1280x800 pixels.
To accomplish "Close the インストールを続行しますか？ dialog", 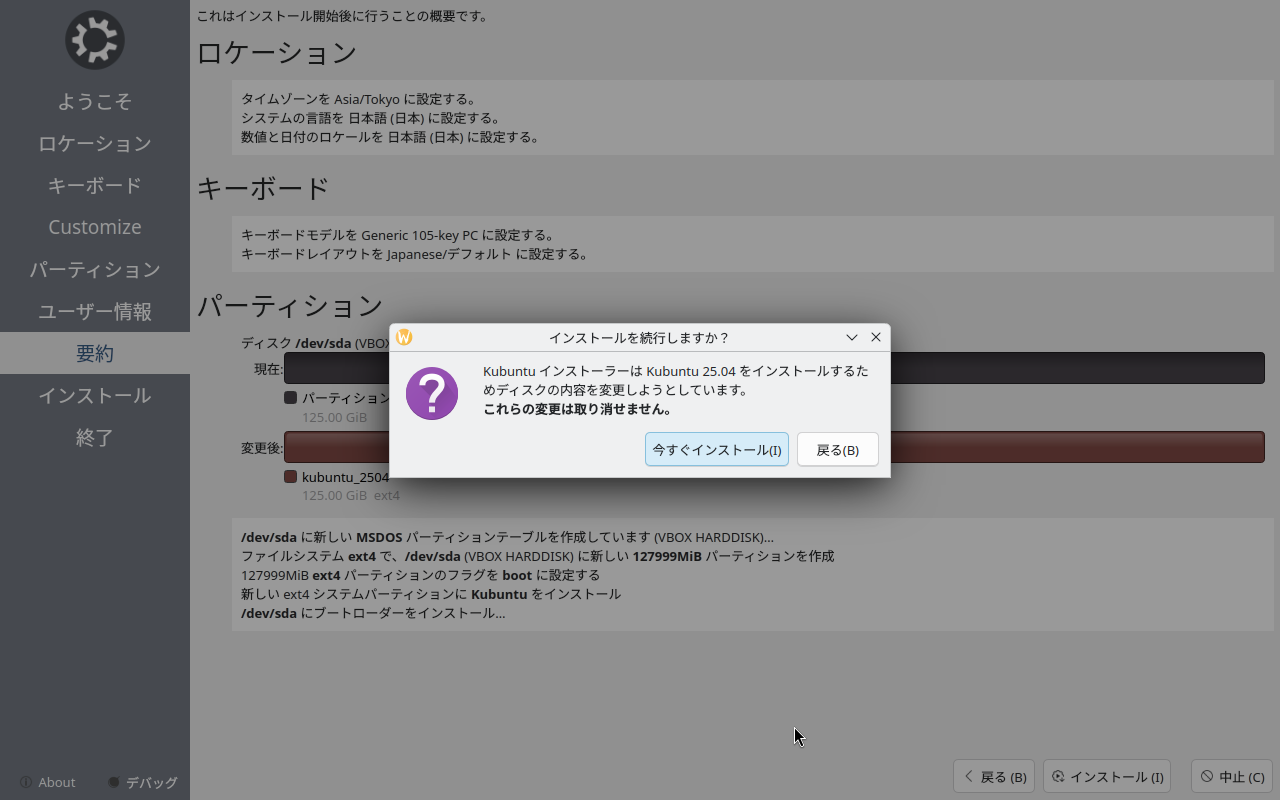I will (x=876, y=337).
